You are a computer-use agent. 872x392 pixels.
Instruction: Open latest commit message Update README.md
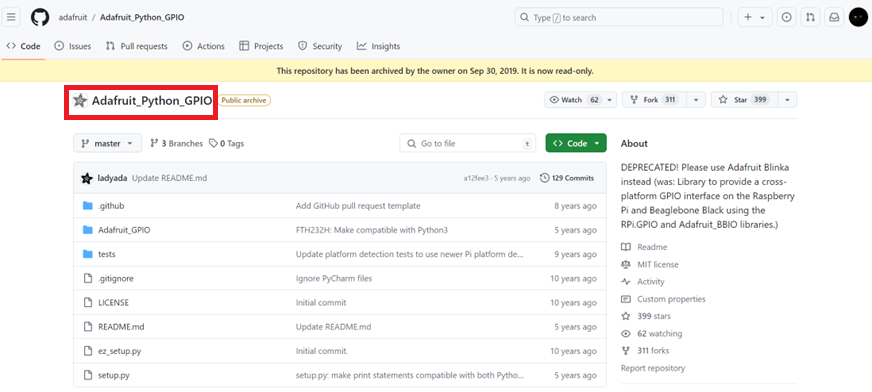coord(170,178)
